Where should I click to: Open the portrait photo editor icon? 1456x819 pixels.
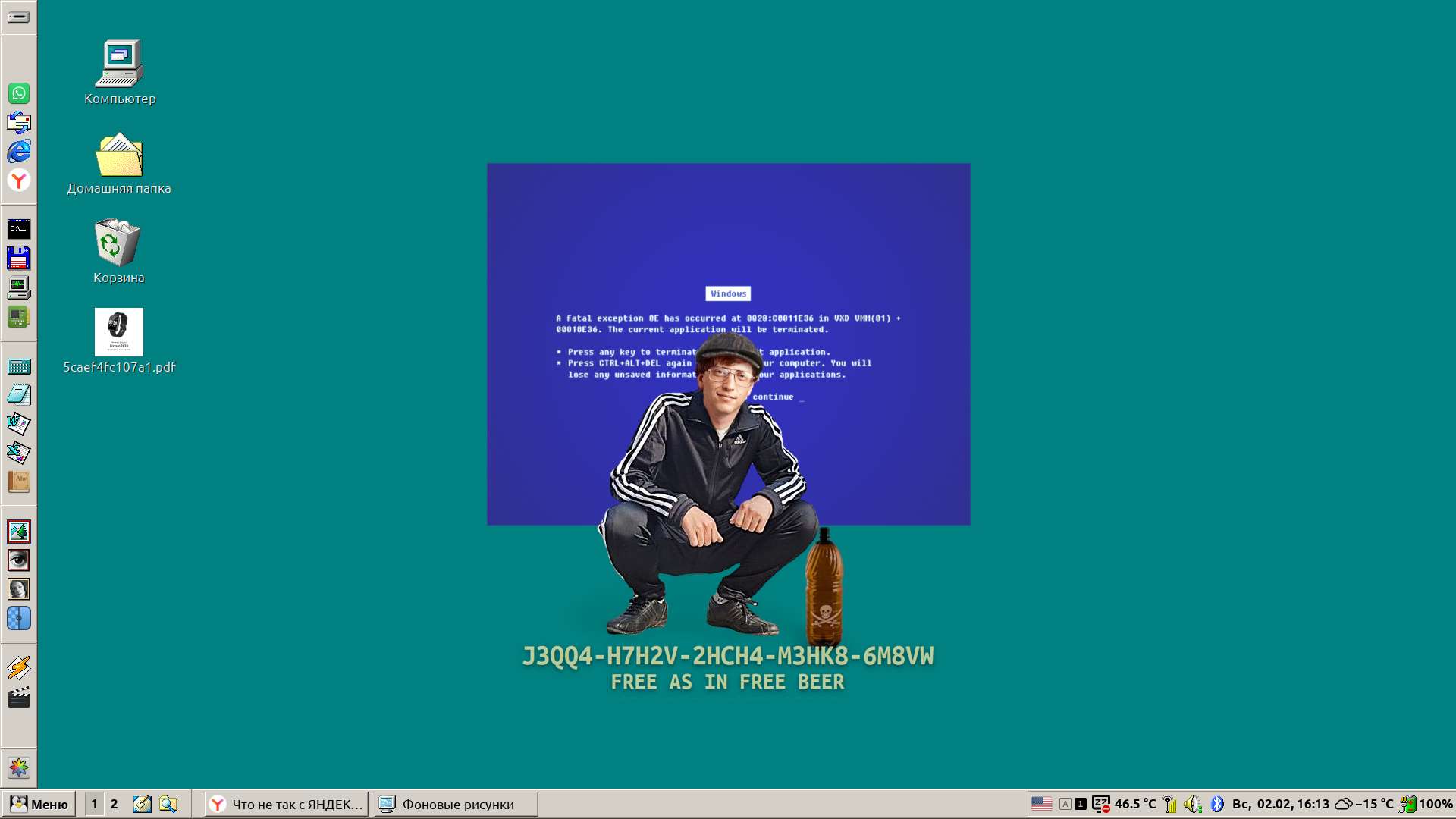[18, 589]
